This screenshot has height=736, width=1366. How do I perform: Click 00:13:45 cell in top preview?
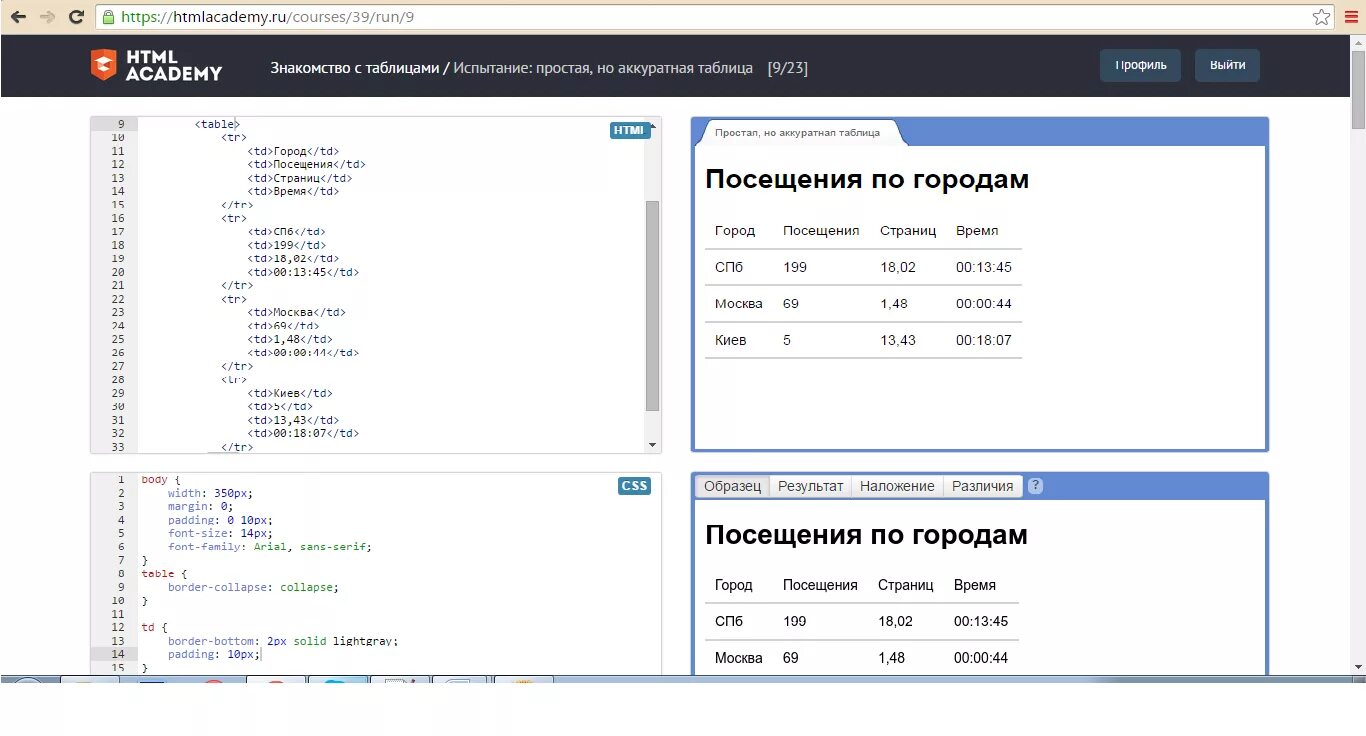[984, 268]
